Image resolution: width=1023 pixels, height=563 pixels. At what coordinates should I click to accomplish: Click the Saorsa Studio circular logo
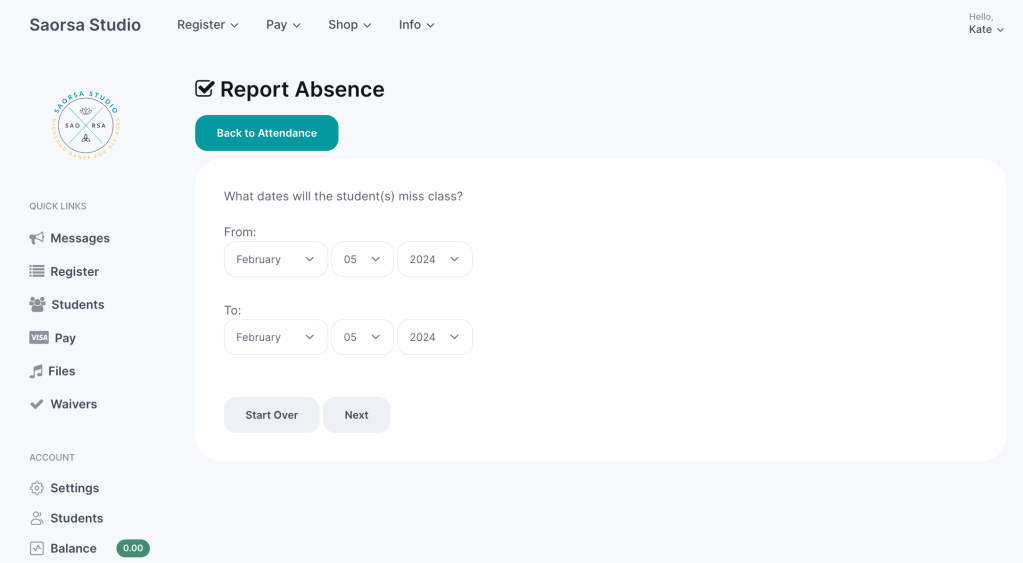pos(85,125)
